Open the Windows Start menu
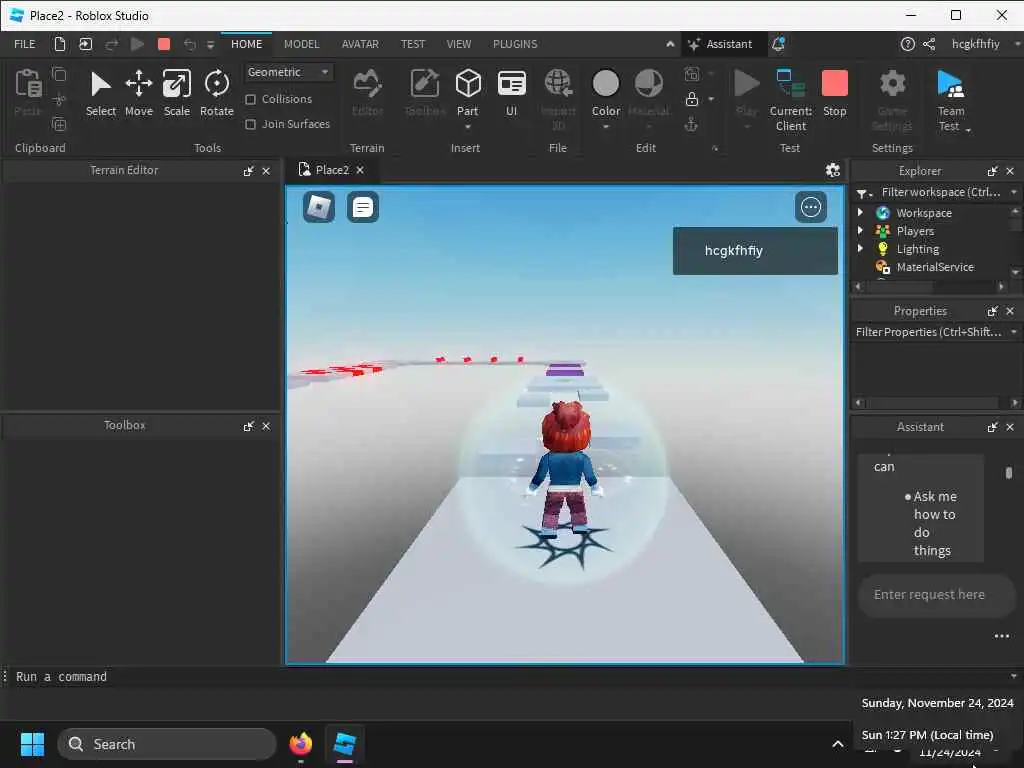This screenshot has height=768, width=1024. (32, 744)
